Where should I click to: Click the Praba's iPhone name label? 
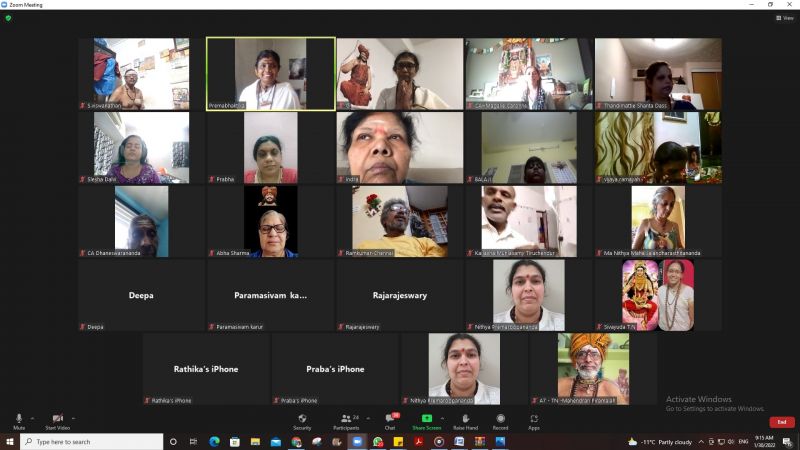pos(299,401)
